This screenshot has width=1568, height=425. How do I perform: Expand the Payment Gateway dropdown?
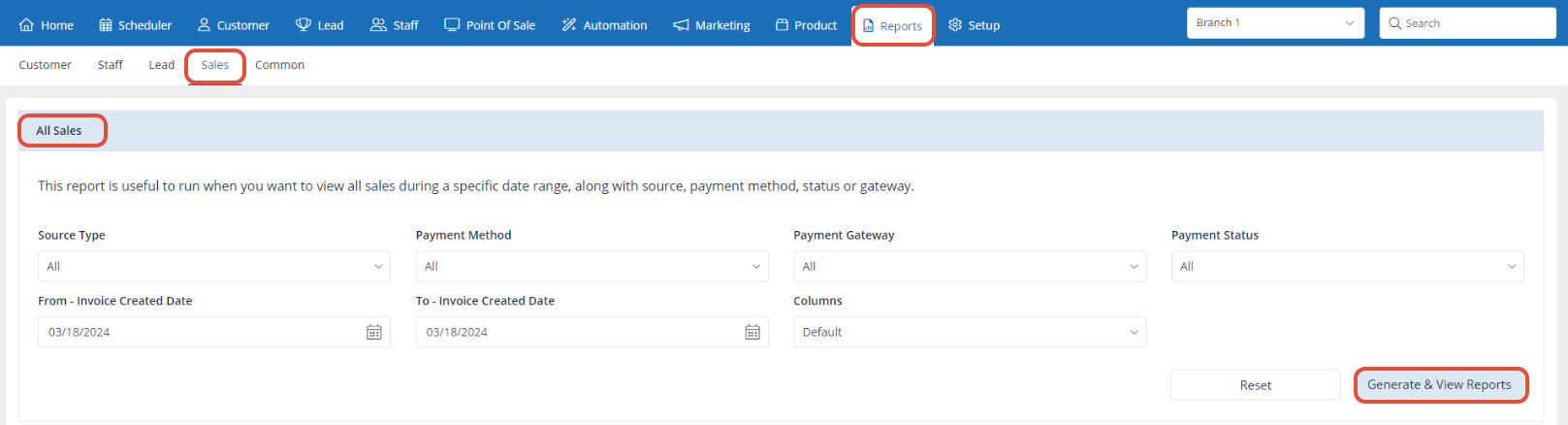coord(970,266)
